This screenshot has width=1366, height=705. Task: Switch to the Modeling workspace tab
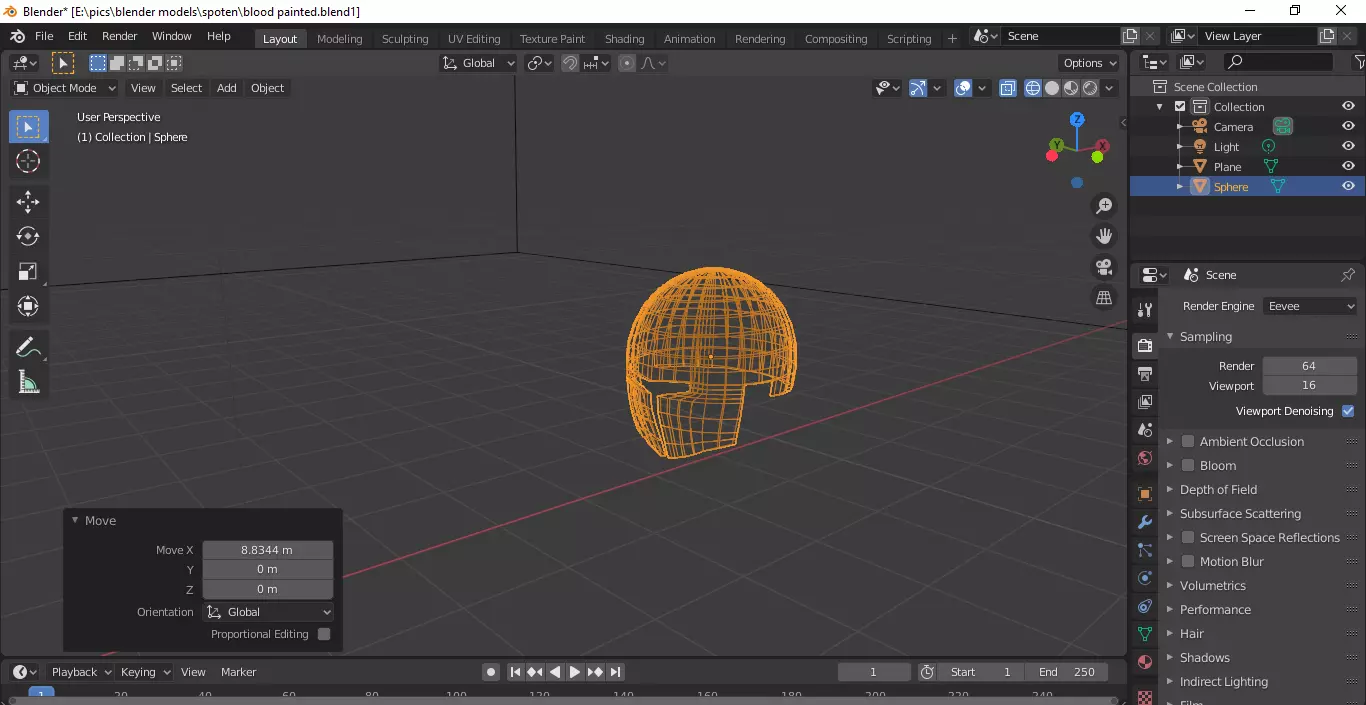point(339,39)
